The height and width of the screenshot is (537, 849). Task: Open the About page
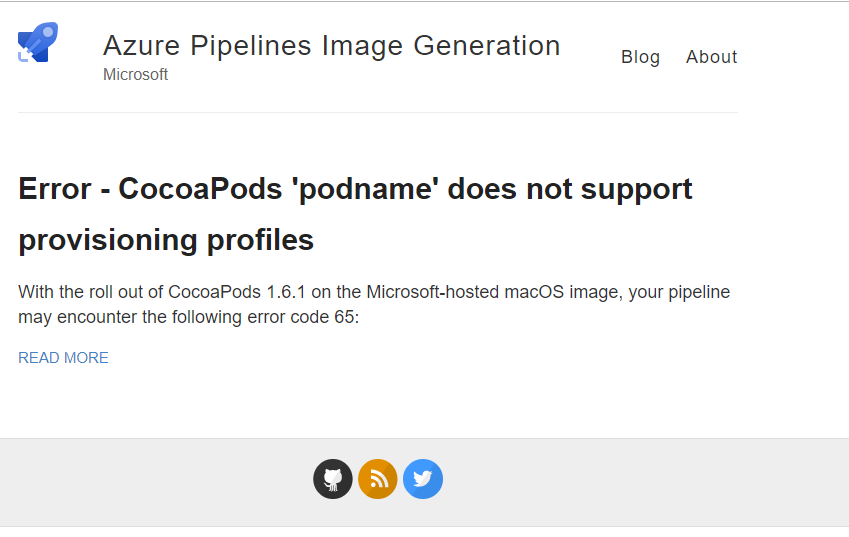(711, 57)
